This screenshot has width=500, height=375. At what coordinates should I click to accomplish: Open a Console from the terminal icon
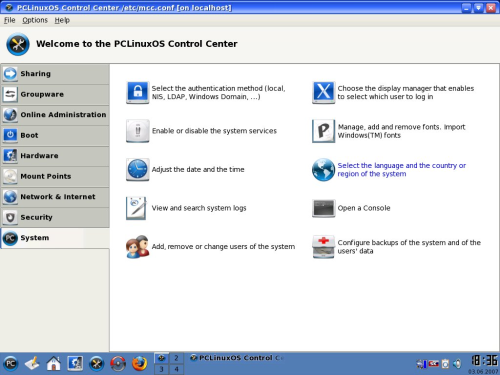(323, 208)
